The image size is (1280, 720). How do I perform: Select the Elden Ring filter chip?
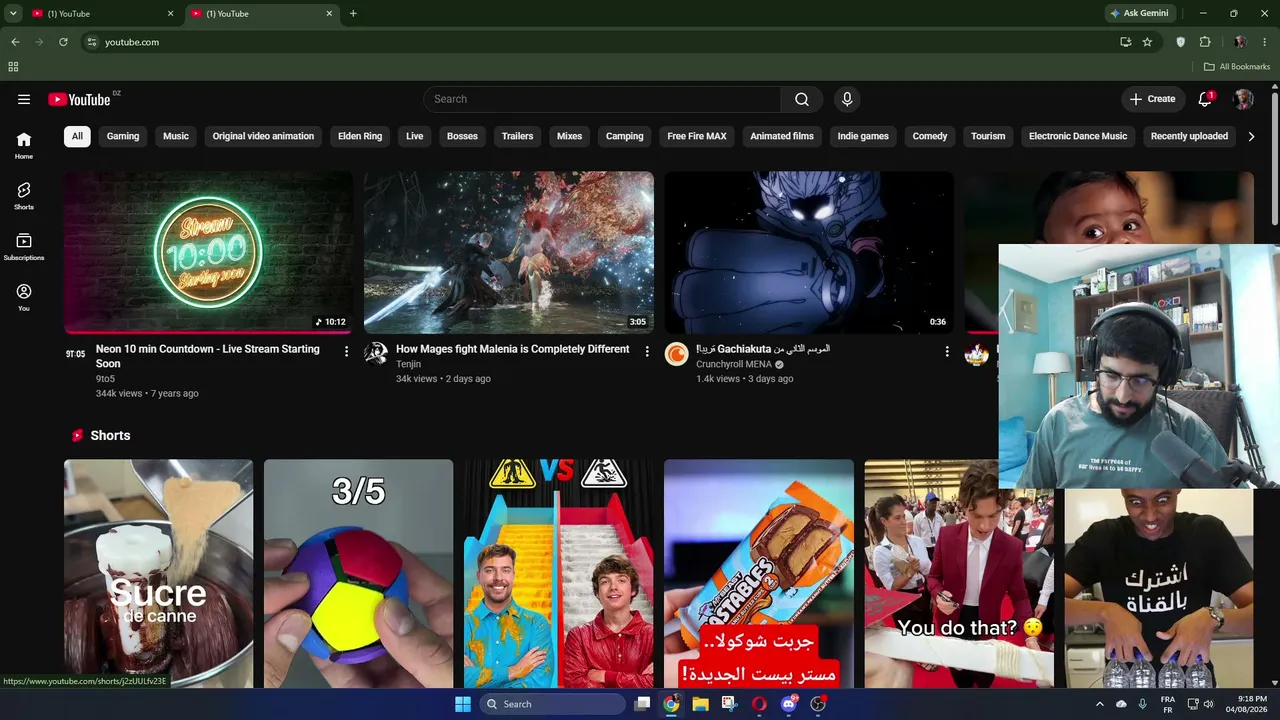pos(360,136)
